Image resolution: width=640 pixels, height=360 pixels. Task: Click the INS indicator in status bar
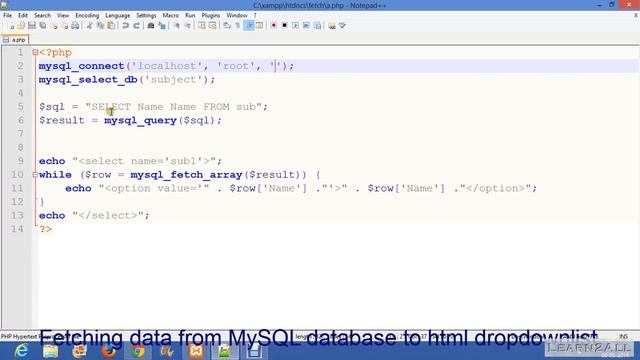click(x=623, y=336)
